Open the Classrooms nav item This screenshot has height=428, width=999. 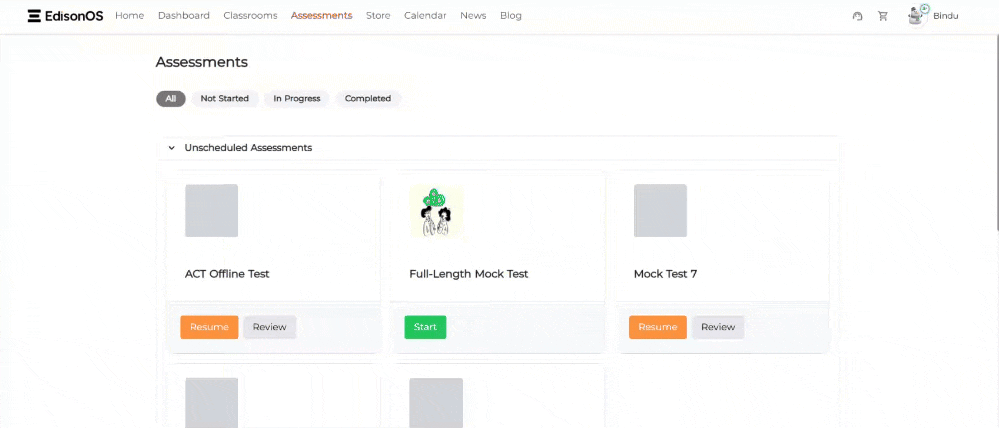click(x=250, y=16)
